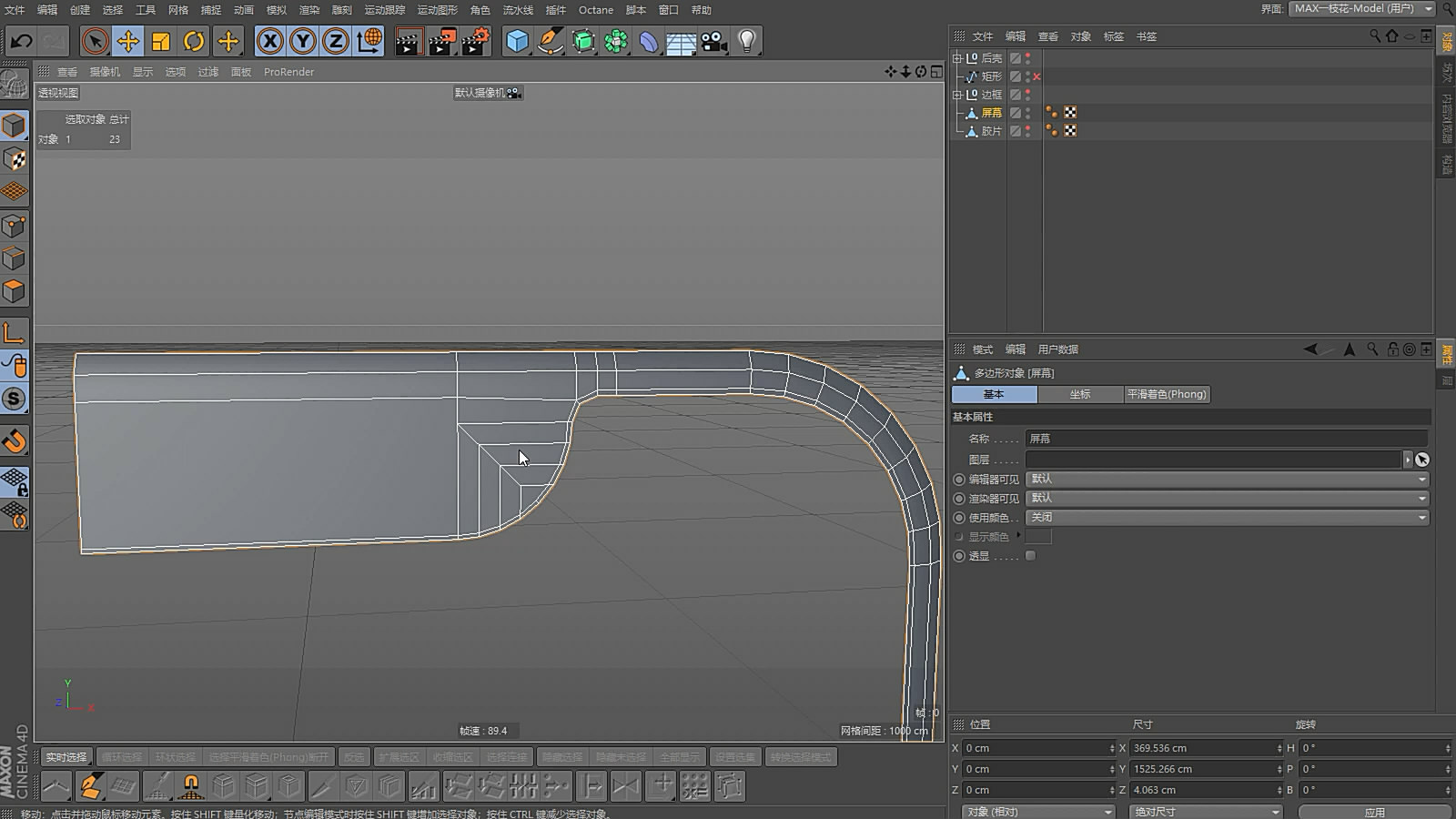Enable the 透显 (X-ray) checkbox
This screenshot has width=1456, height=819.
pos(1030,556)
